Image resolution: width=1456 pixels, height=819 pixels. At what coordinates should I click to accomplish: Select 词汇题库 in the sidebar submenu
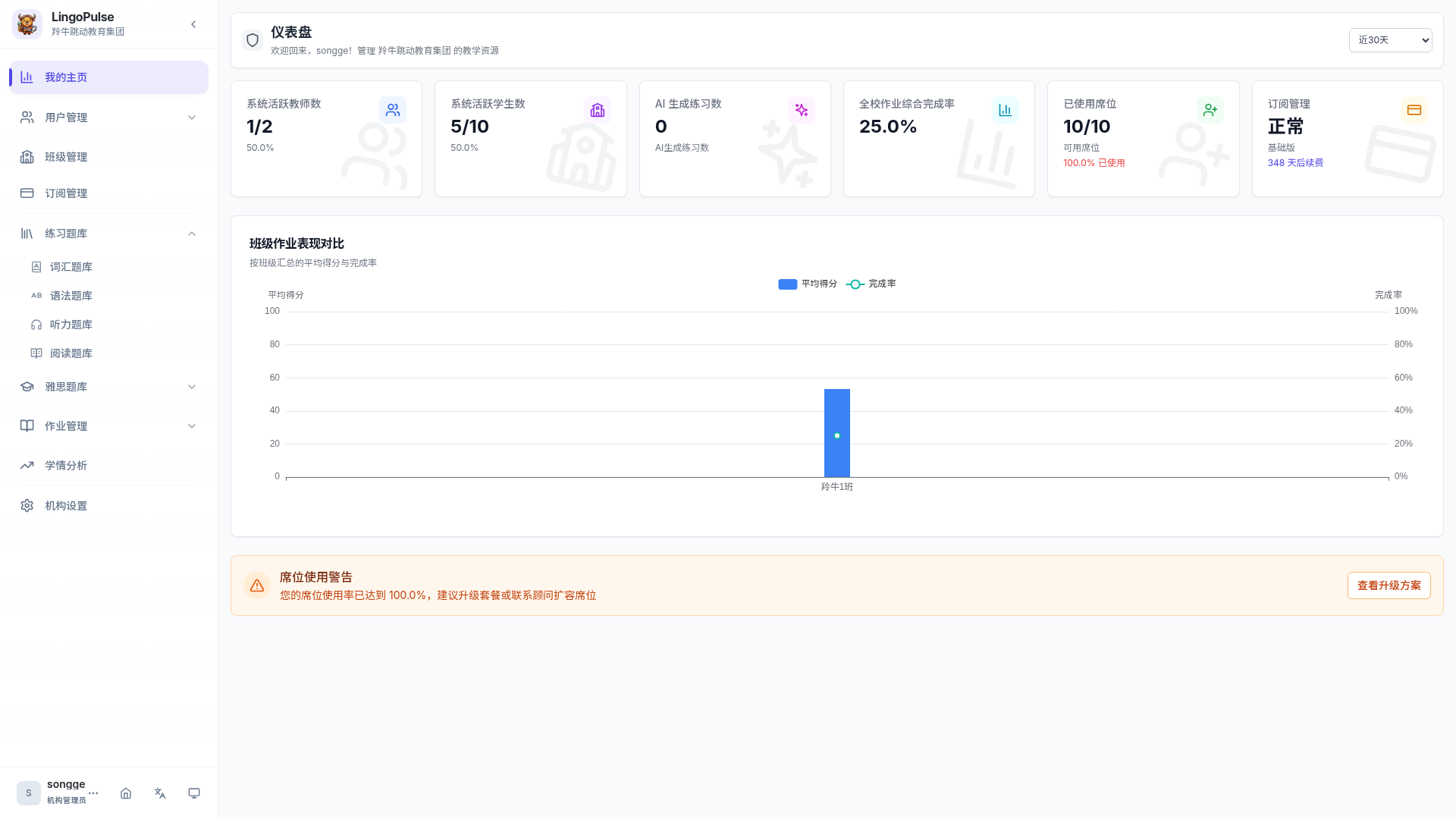[71, 267]
